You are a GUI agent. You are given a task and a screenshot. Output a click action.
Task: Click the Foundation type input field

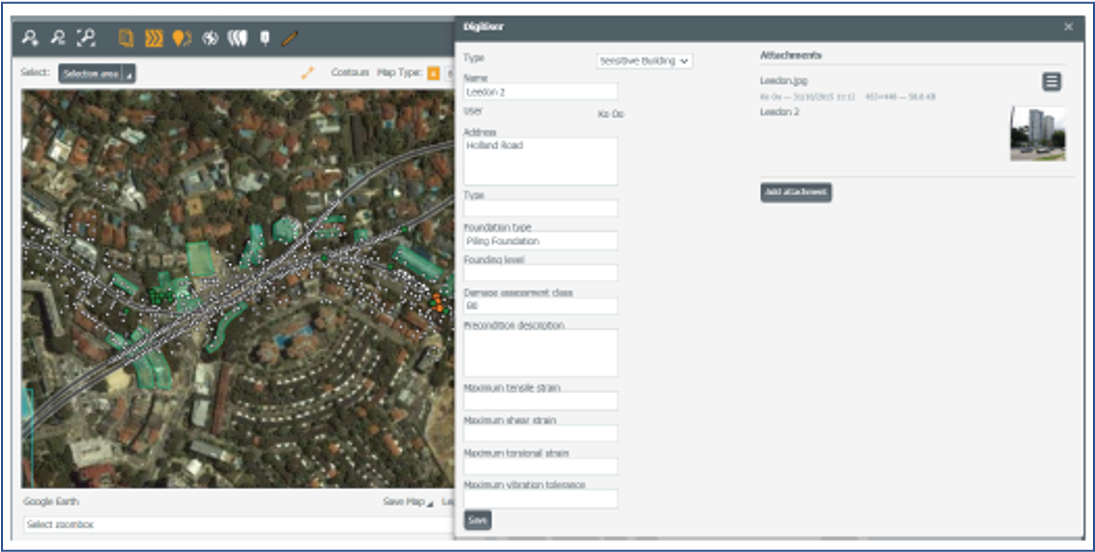pyautogui.click(x=541, y=240)
